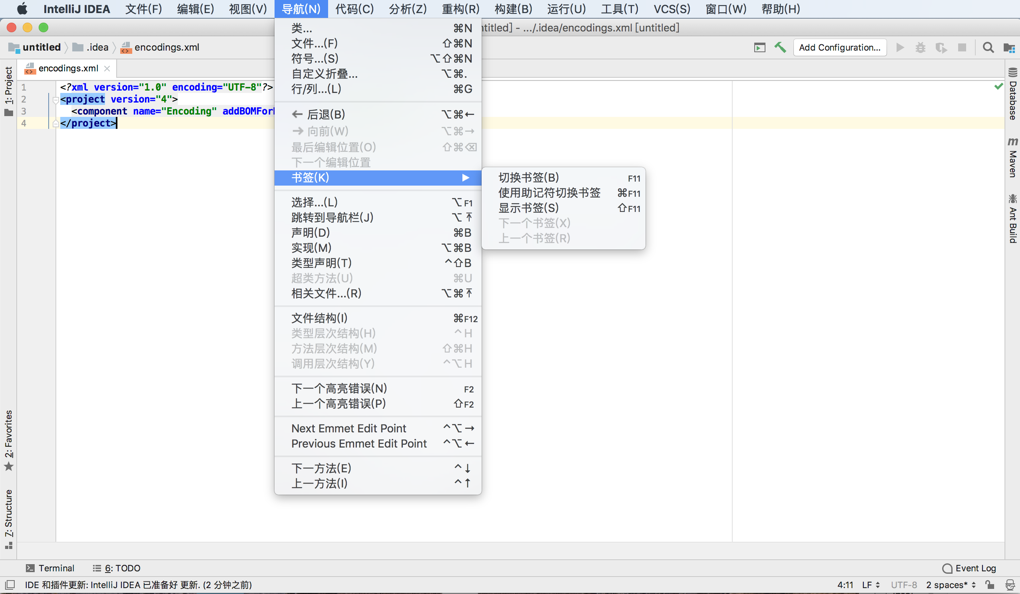Click the tool window toggle icon at bottom-left corner
This screenshot has width=1020, height=594.
click(x=10, y=585)
